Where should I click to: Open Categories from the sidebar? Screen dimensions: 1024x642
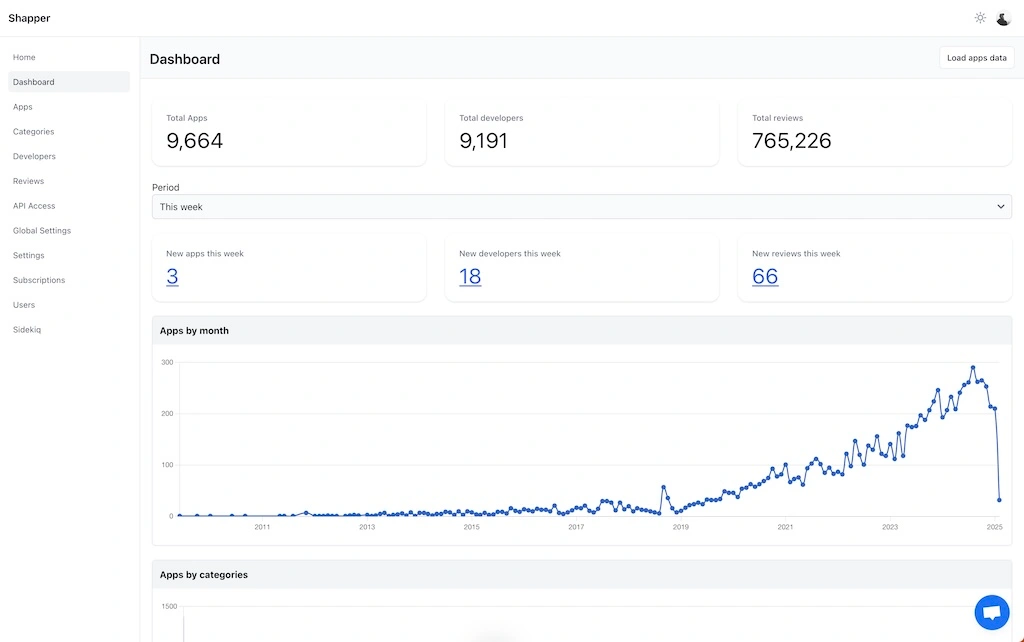coord(34,132)
